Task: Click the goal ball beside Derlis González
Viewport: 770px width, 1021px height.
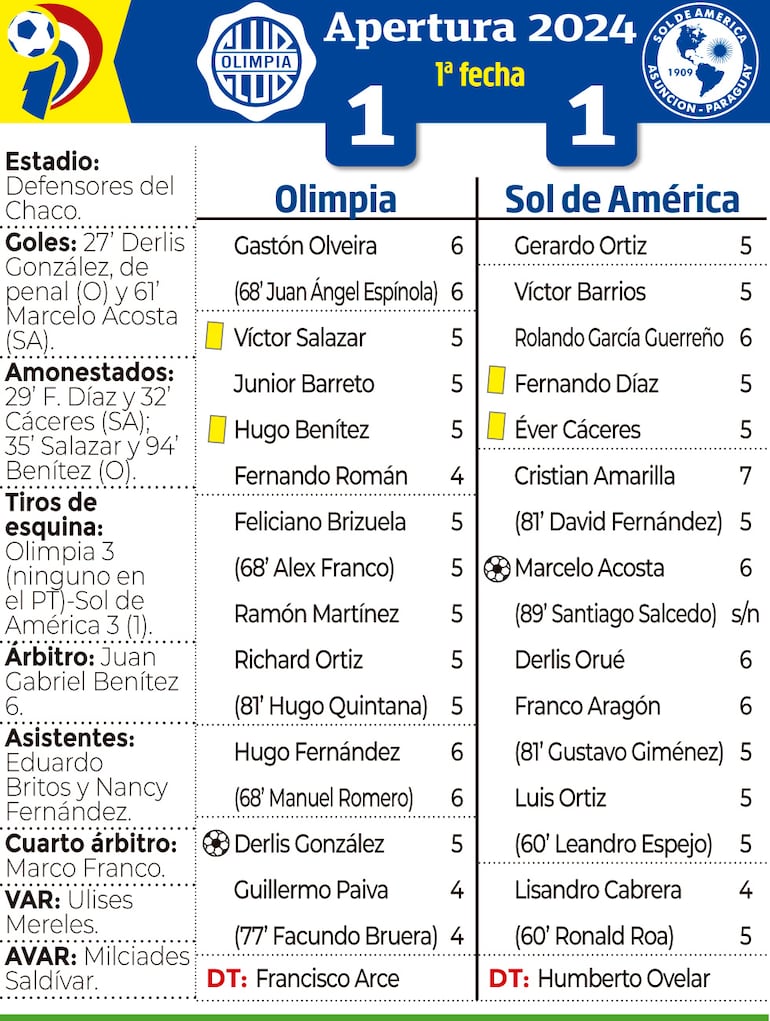Action: click(x=215, y=843)
